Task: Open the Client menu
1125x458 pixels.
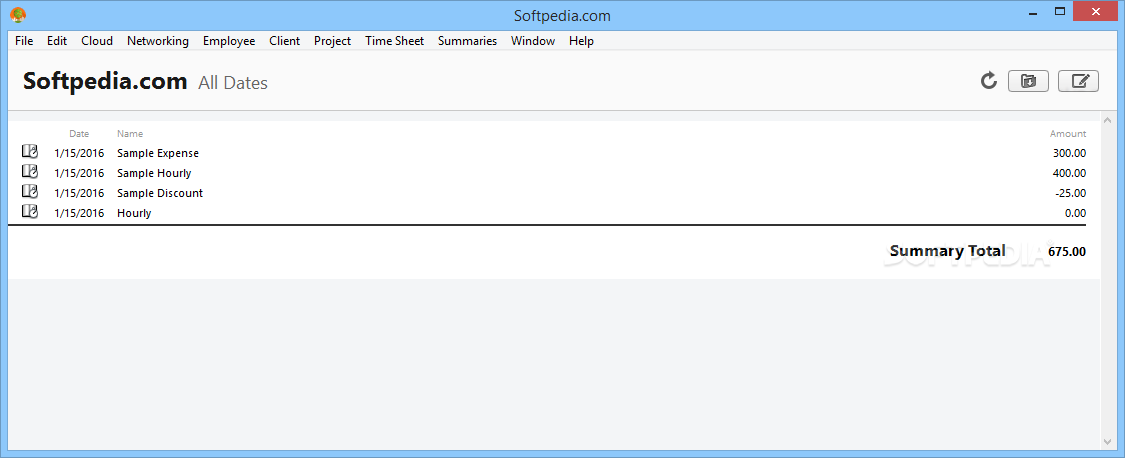Action: click(285, 41)
